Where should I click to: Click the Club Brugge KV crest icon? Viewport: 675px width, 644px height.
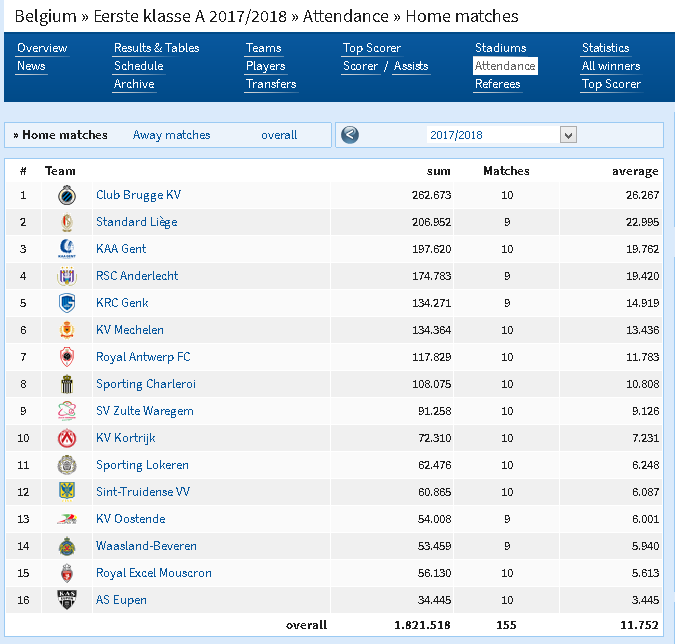67,195
